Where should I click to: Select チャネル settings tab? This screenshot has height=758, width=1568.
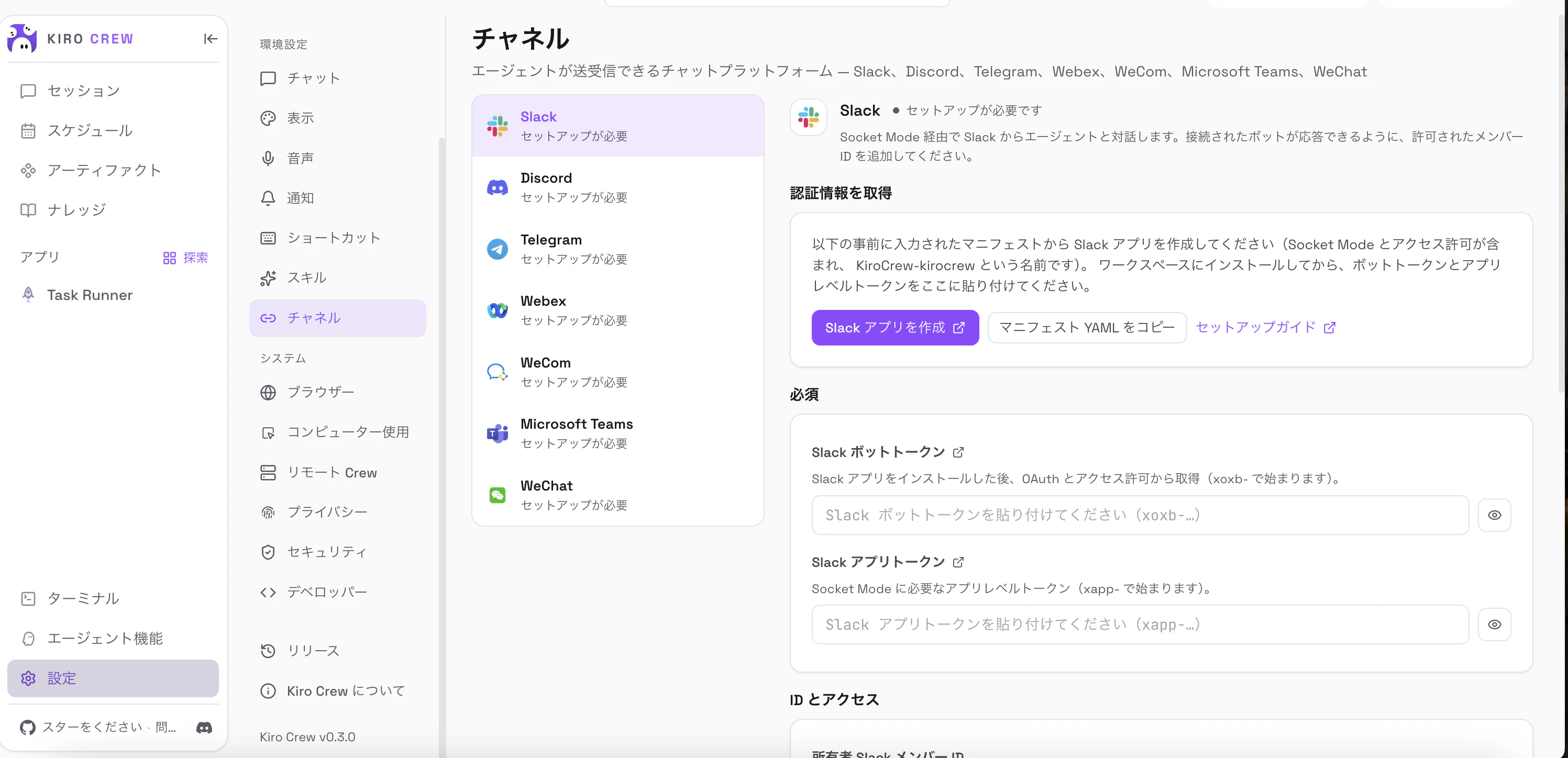338,318
